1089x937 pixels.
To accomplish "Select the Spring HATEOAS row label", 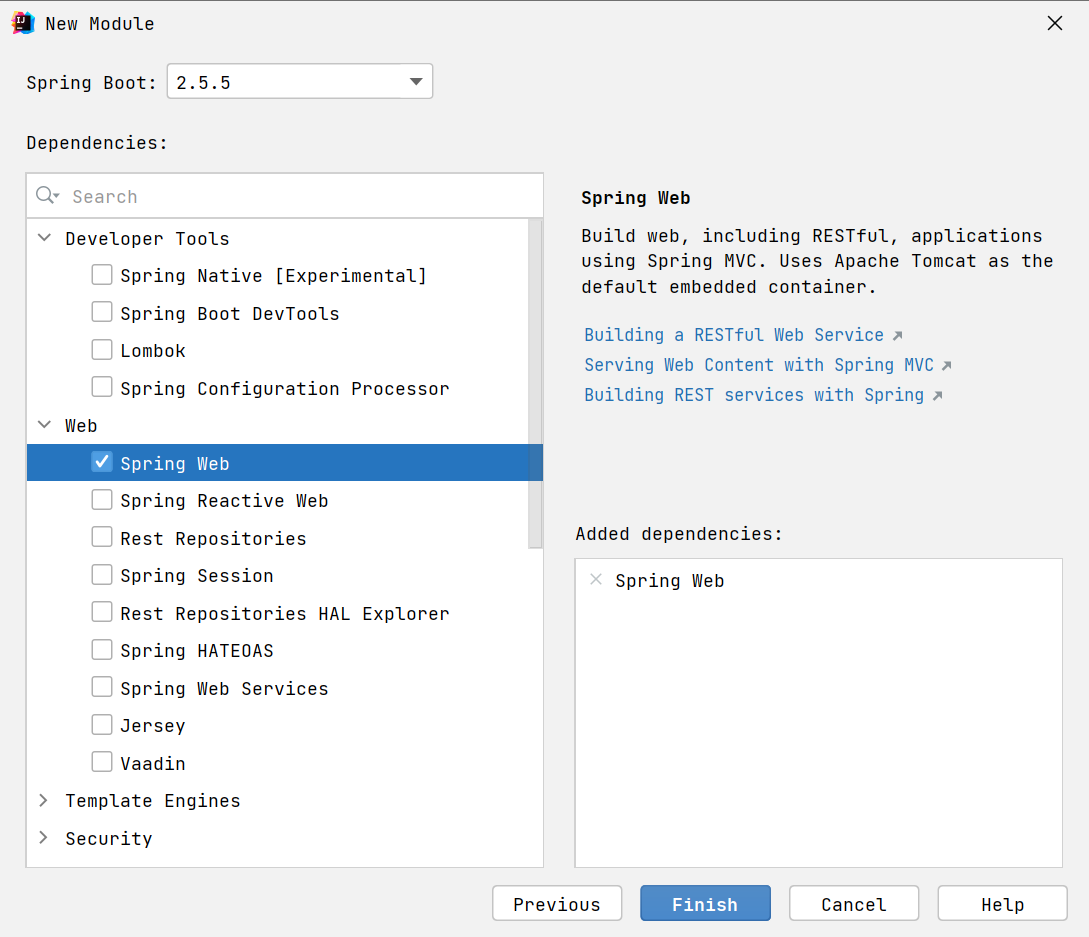I will coord(197,651).
